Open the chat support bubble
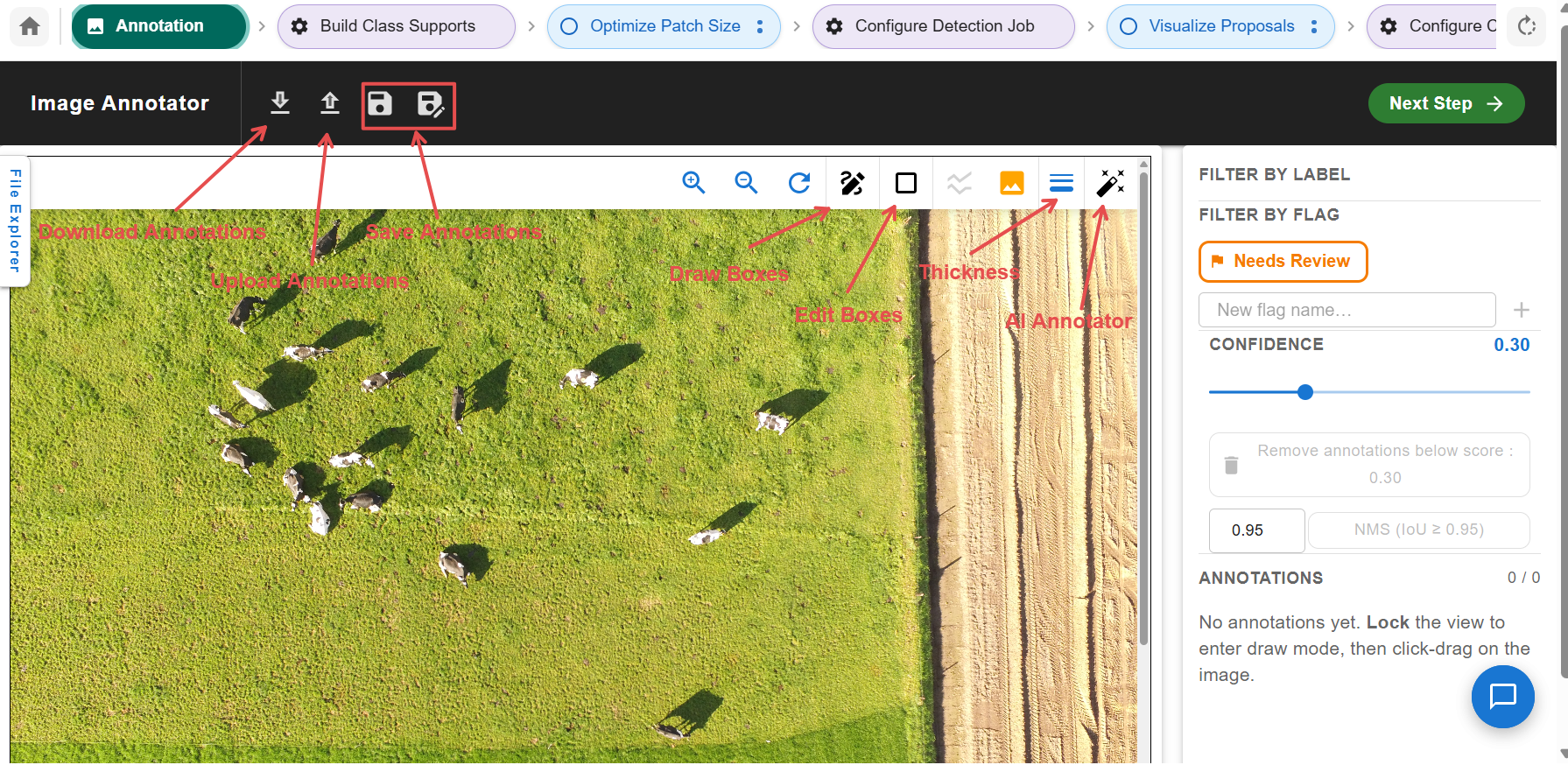1568x765 pixels. click(1502, 697)
